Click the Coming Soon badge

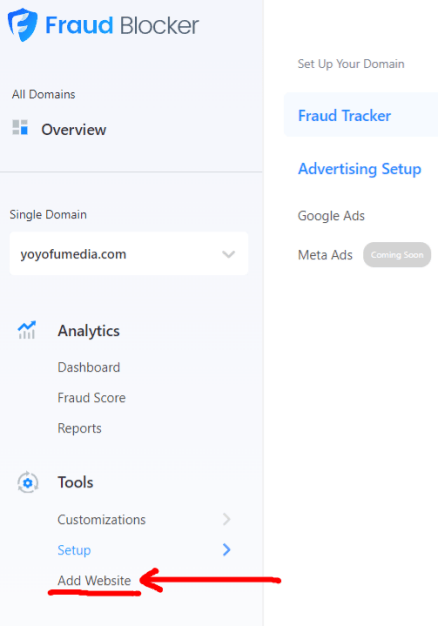click(397, 255)
